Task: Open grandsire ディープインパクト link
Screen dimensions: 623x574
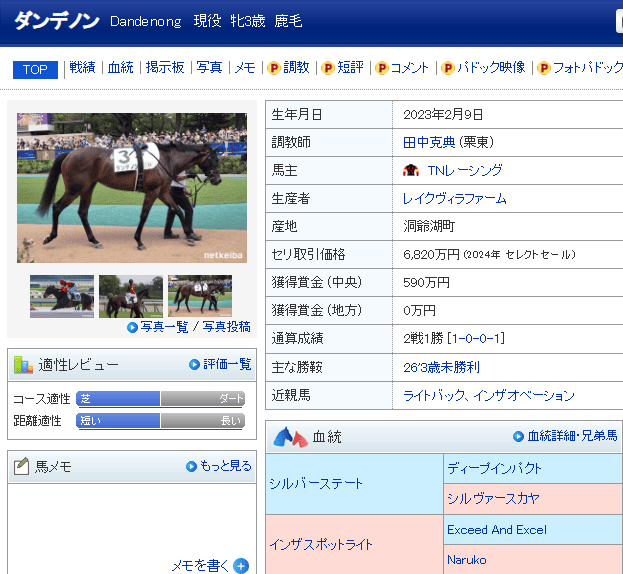Action: pyautogui.click(x=494, y=468)
